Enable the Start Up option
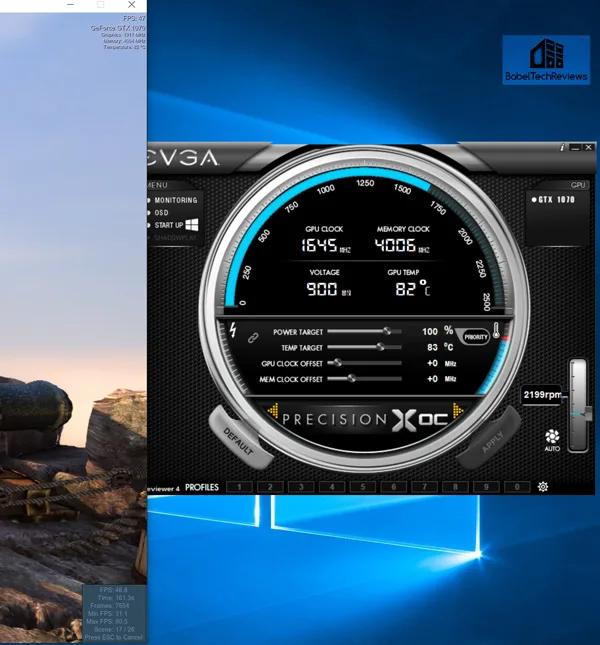This screenshot has height=645, width=600. (x=167, y=225)
